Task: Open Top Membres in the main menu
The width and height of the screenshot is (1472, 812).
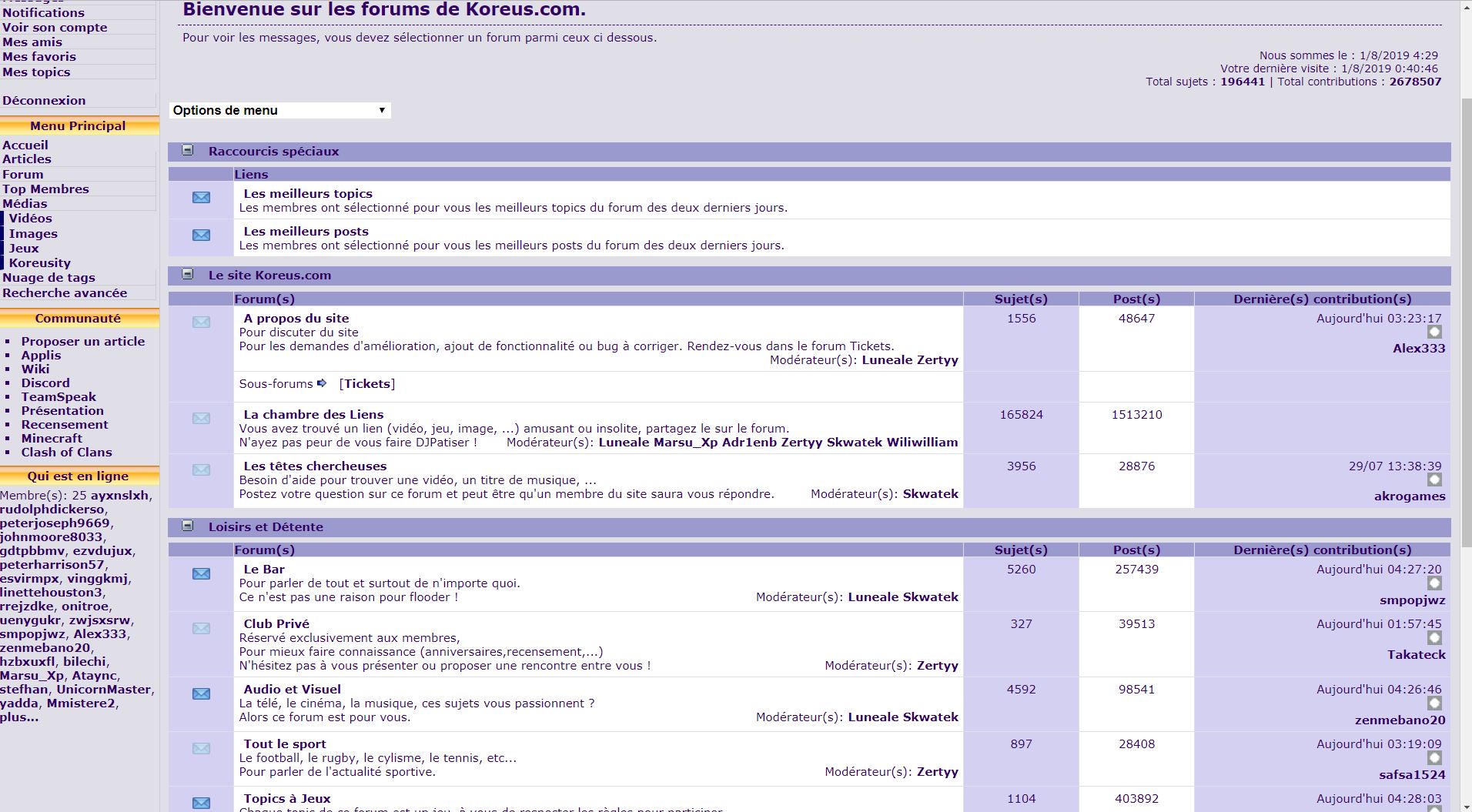Action: pos(45,189)
